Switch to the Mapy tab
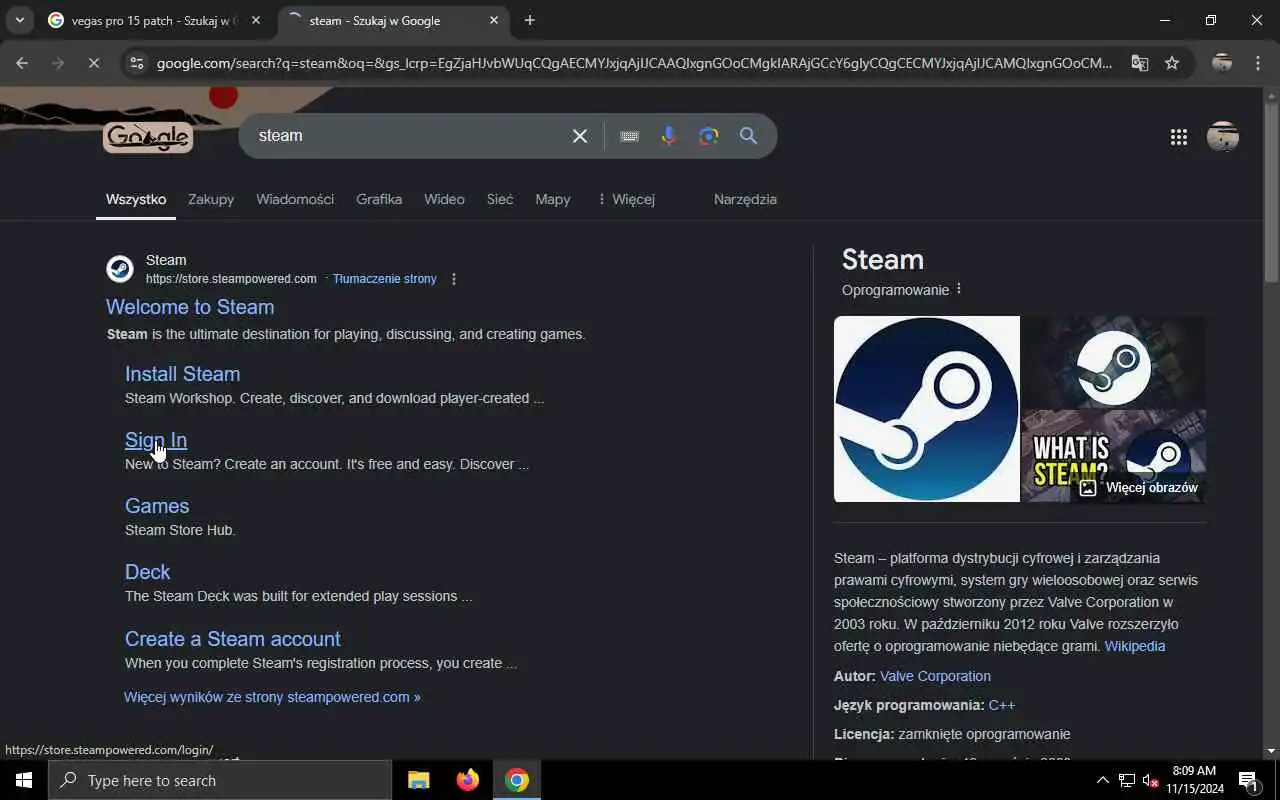This screenshot has height=800, width=1280. click(x=553, y=199)
